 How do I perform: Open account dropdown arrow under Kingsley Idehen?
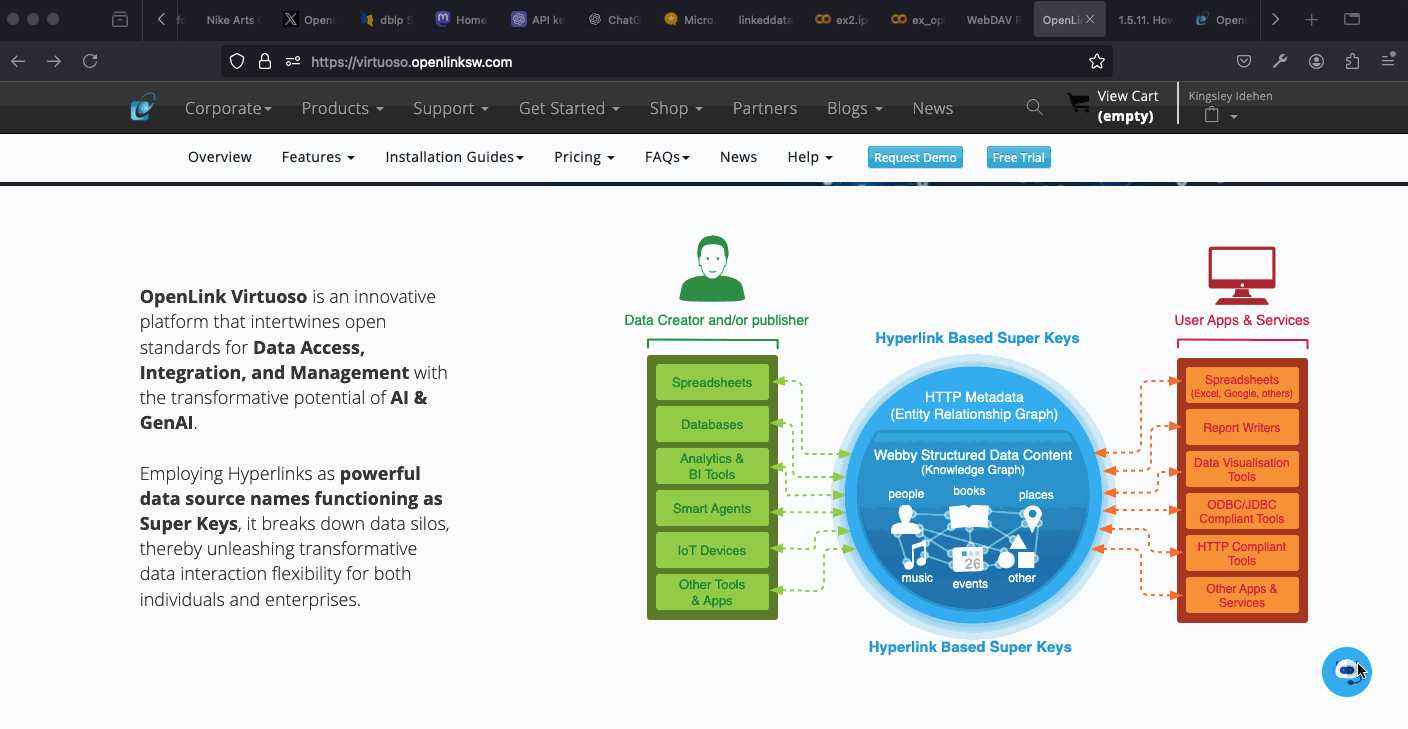coord(1234,117)
